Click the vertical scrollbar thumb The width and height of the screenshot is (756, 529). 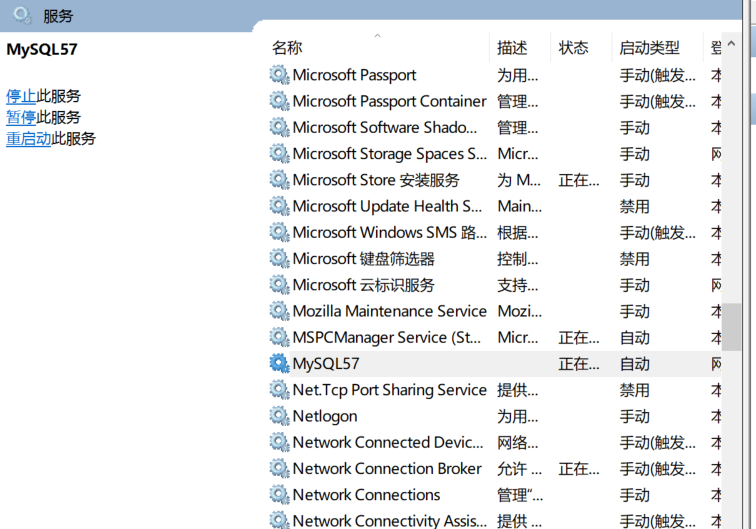click(731, 327)
